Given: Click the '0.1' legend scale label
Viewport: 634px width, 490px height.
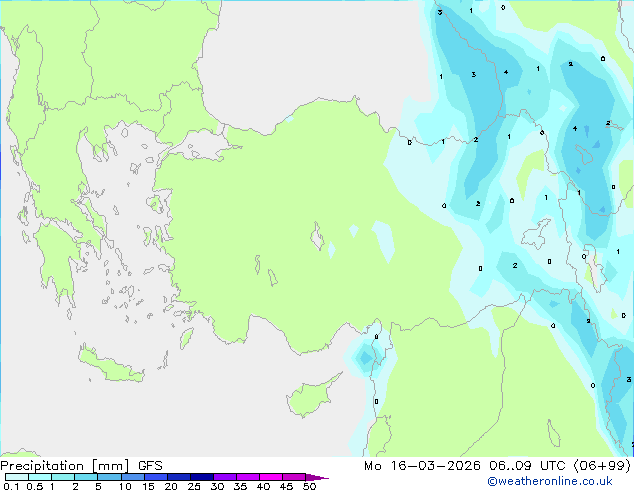Looking at the screenshot, I should click(x=11, y=486).
